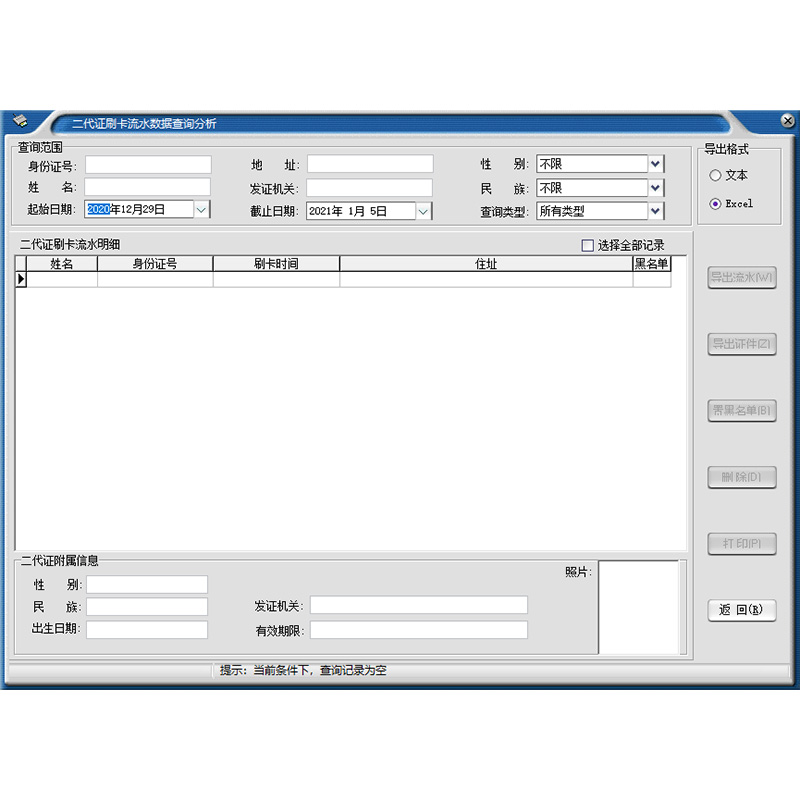Open the 性别 dropdown list
Image resolution: width=800 pixels, height=800 pixels.
[x=656, y=164]
